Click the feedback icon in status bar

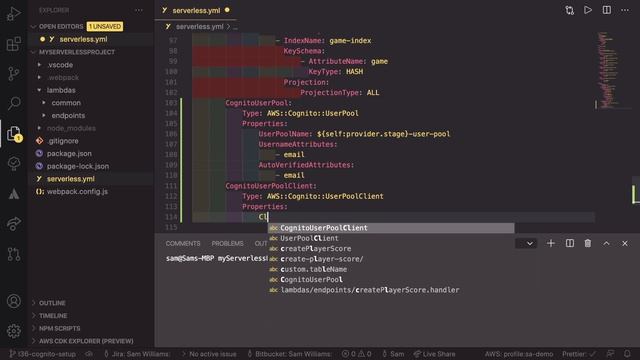[610, 354]
